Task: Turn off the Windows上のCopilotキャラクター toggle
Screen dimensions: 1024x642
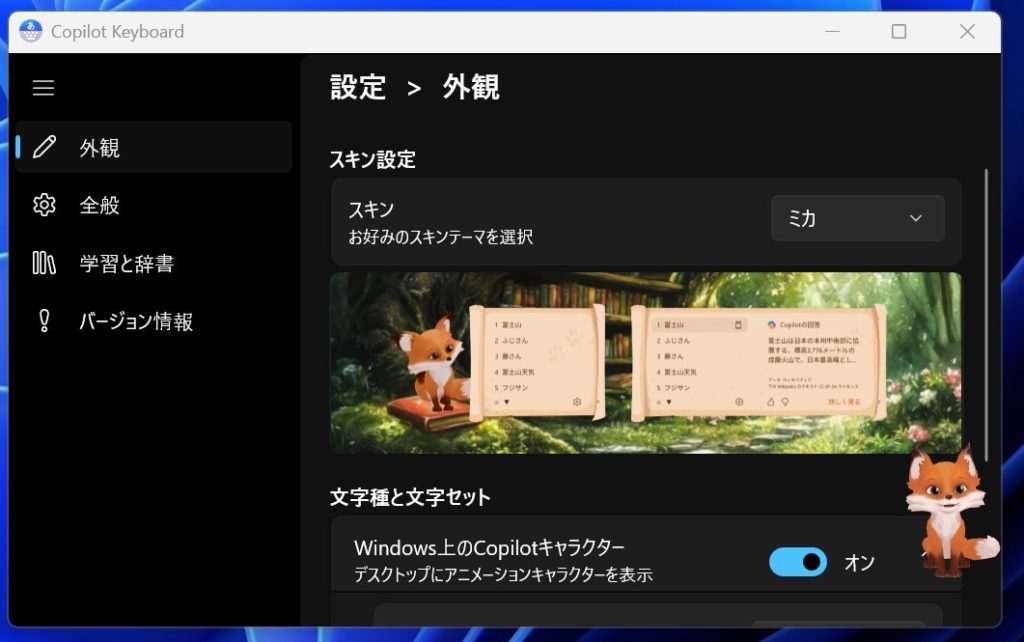Action: (x=797, y=562)
